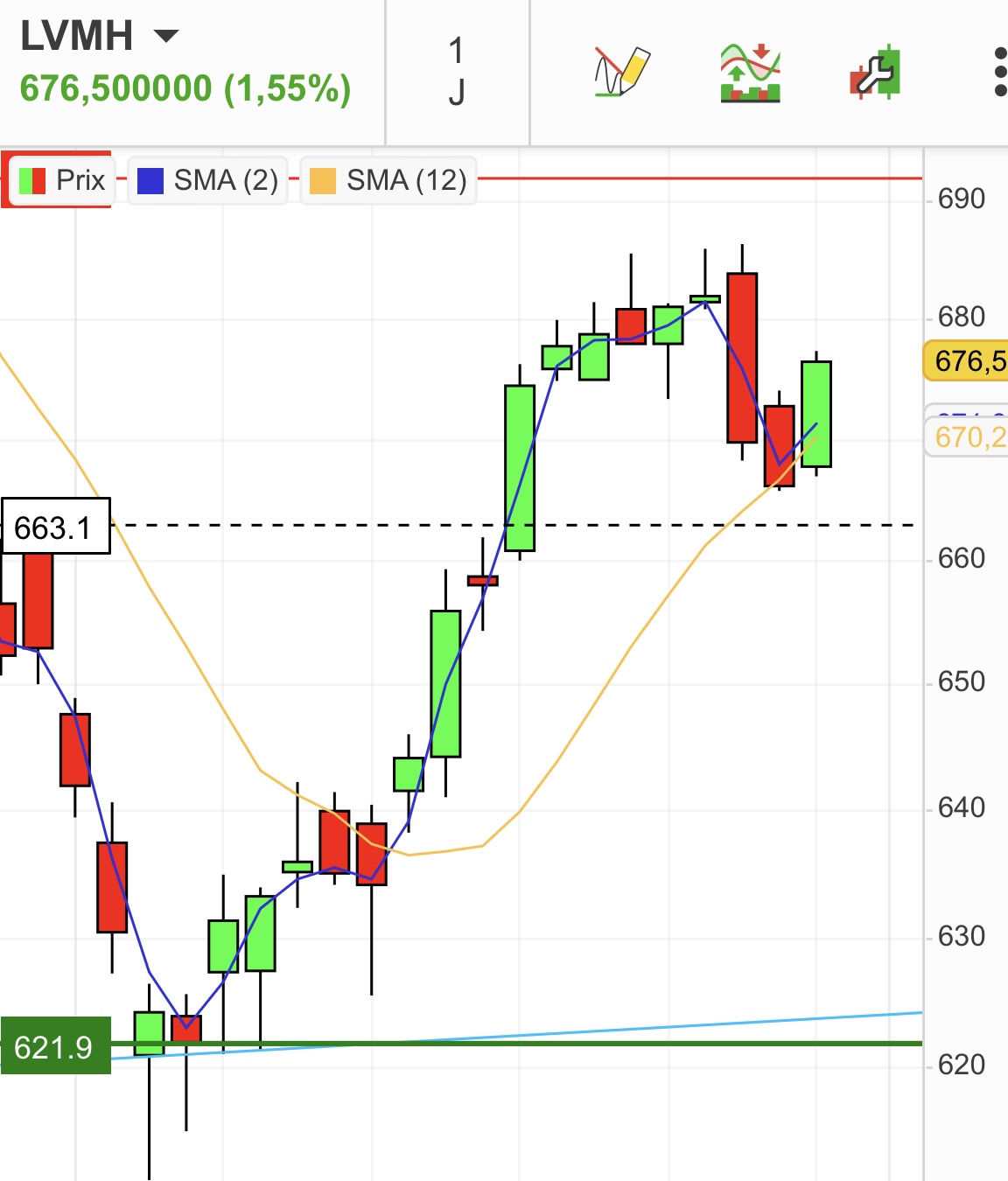Open the indicators icon with arrows

[x=750, y=73]
